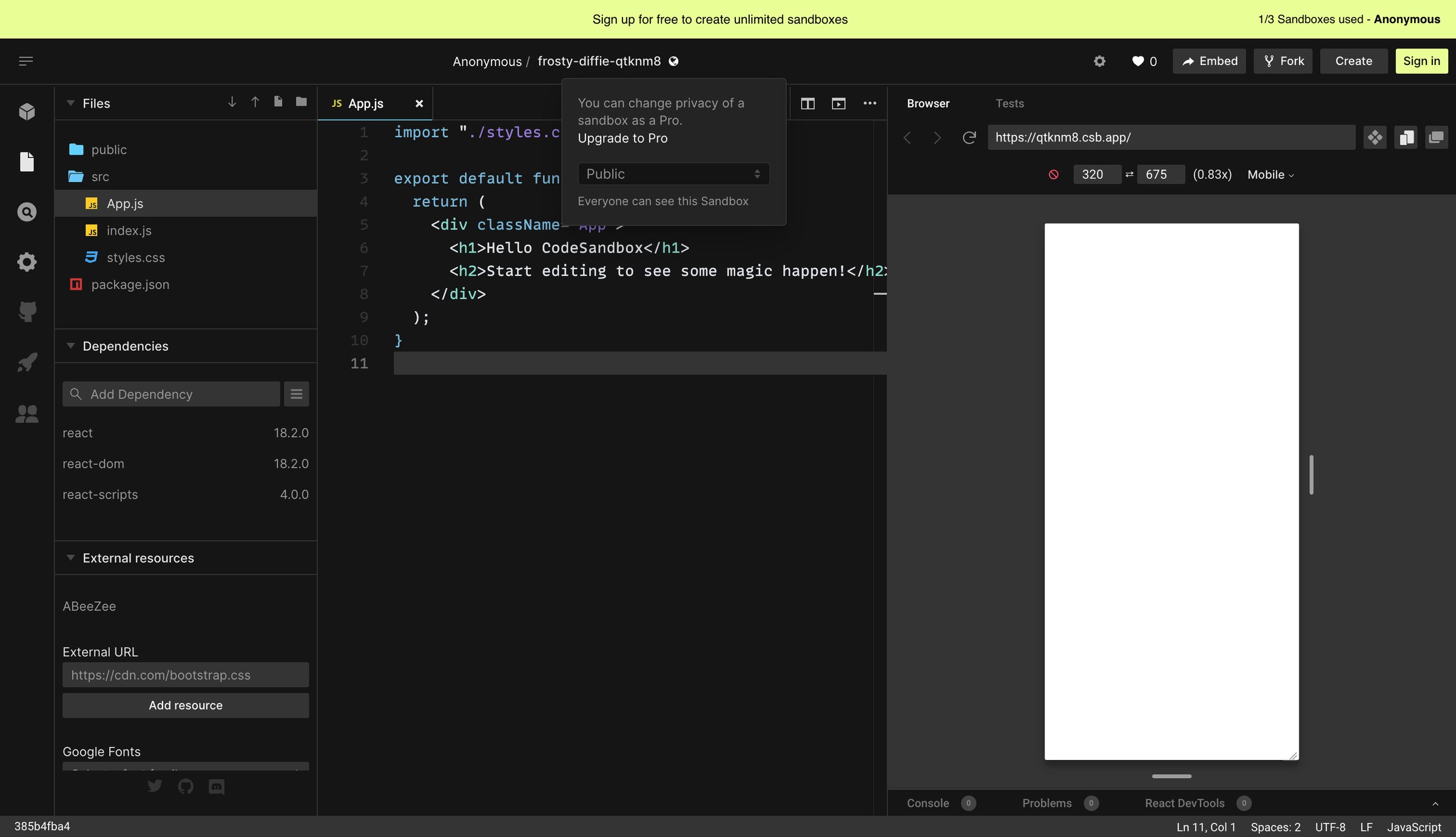1456x837 pixels.
Task: Switch to the Browser tab
Action: point(928,103)
